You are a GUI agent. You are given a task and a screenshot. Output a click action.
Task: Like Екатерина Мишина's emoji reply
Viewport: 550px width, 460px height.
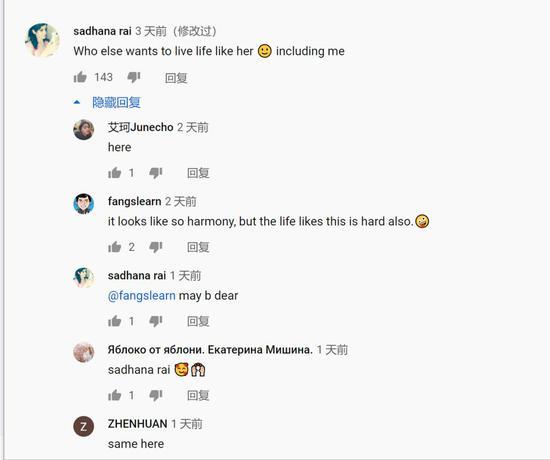(x=114, y=395)
